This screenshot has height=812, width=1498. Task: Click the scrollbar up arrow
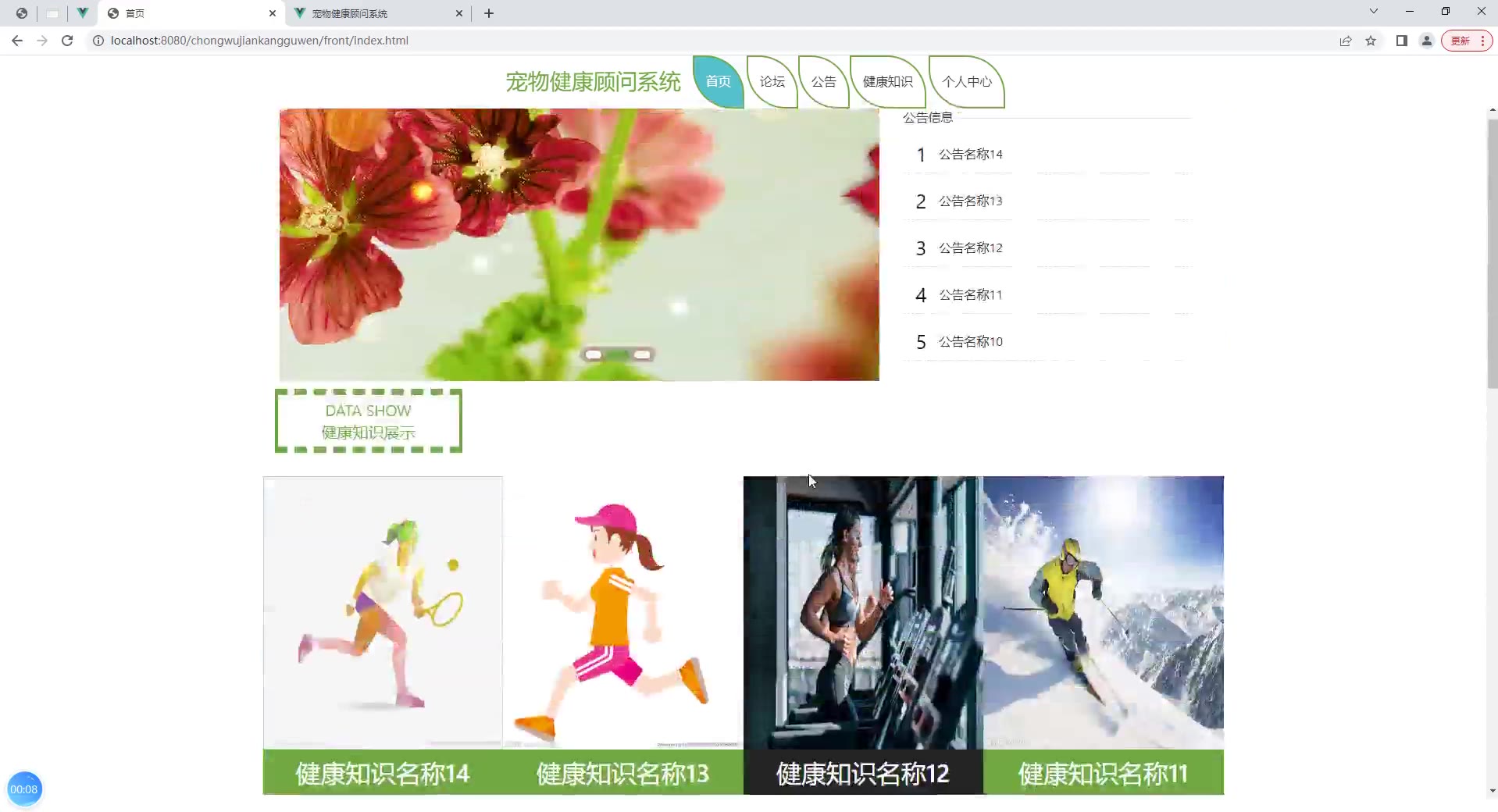coord(1493,111)
